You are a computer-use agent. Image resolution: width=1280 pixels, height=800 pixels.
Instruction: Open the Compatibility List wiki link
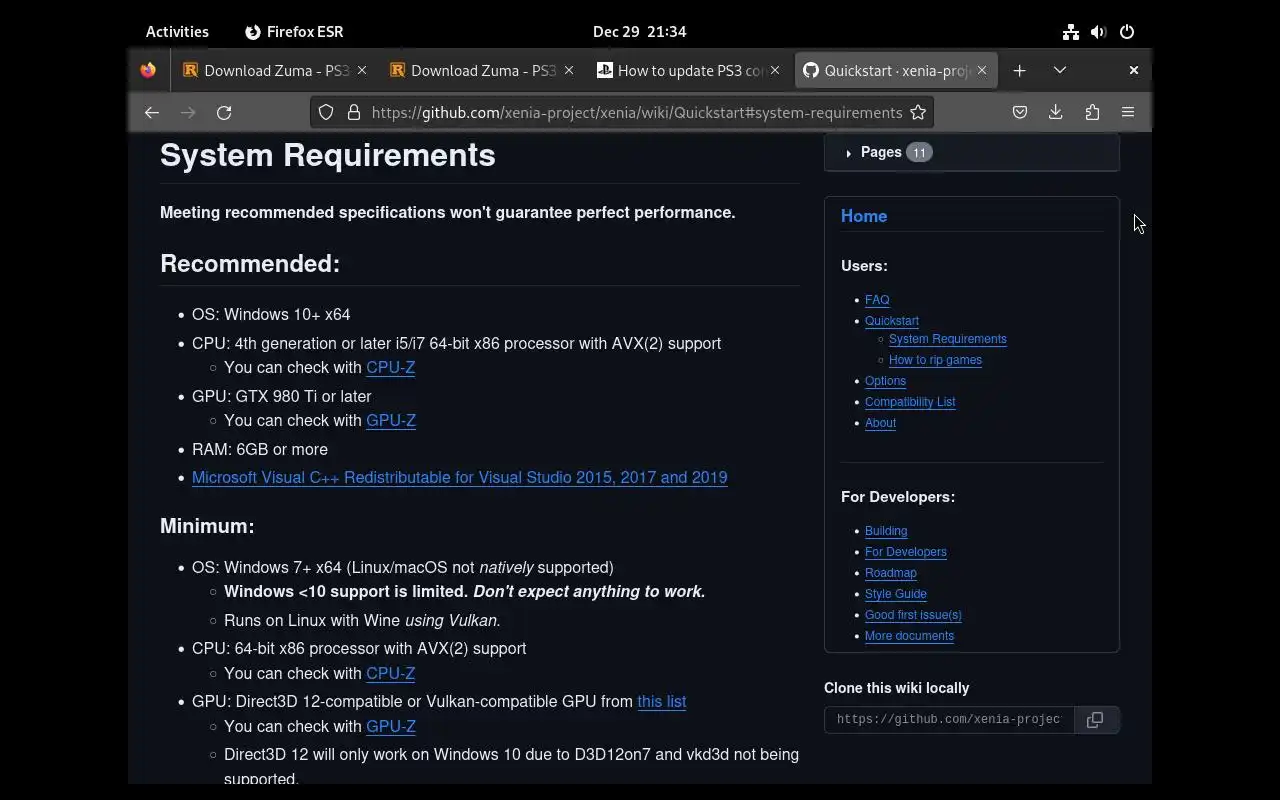(x=910, y=402)
